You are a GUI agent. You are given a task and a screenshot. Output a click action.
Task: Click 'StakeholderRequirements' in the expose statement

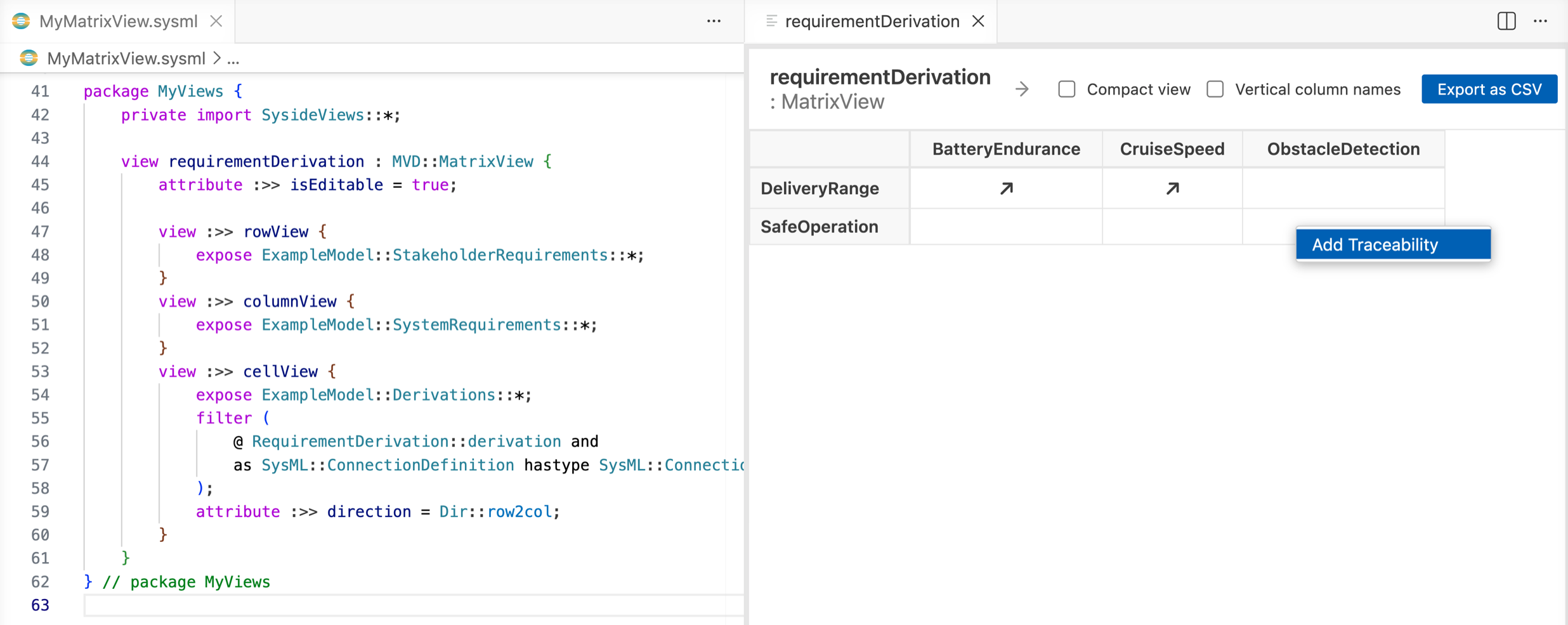[500, 255]
